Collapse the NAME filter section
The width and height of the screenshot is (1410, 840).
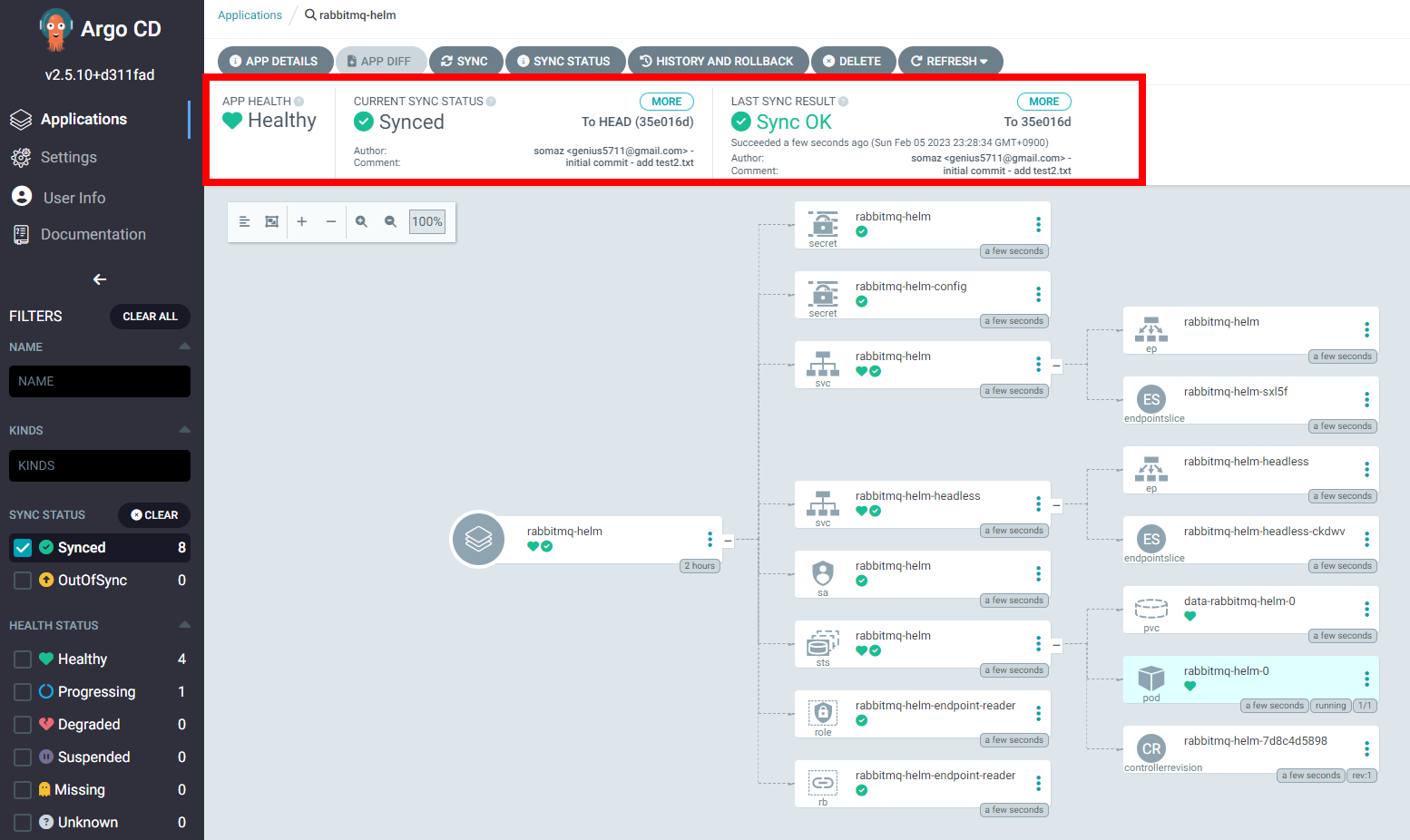click(184, 347)
